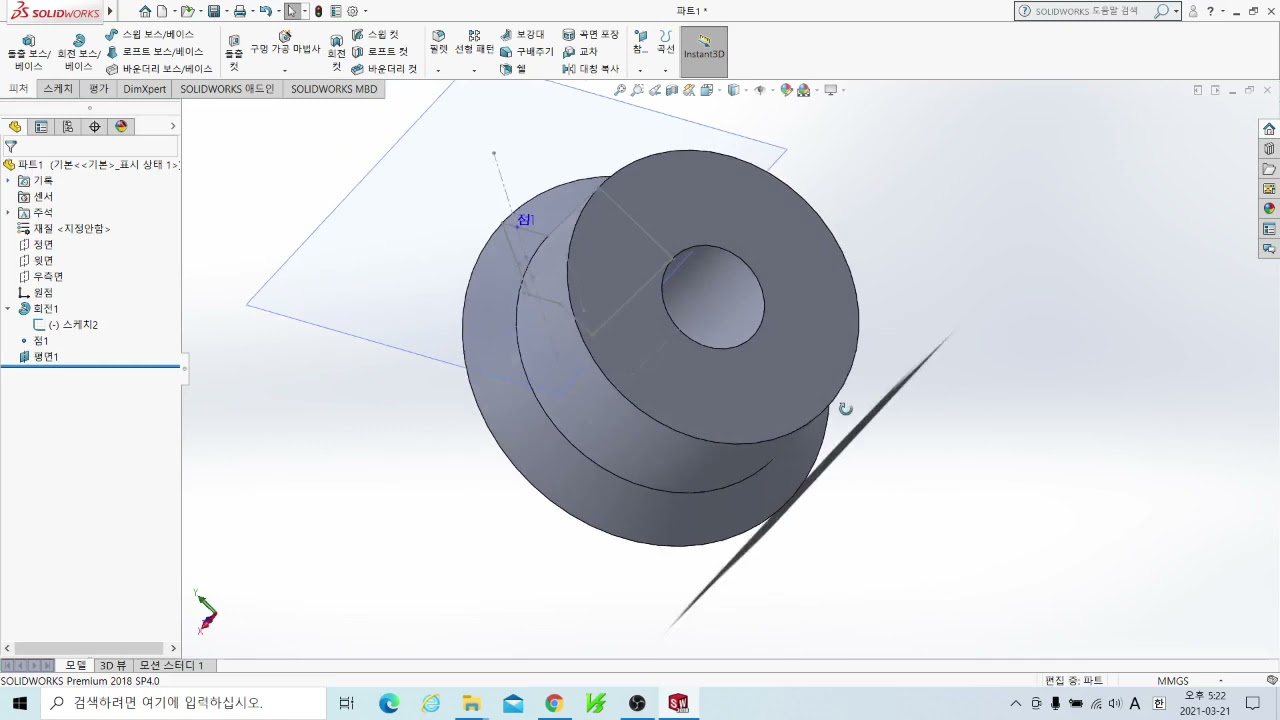Expand SOLIDWORKS menu arrow beside logo
1280x720 pixels.
click(110, 11)
